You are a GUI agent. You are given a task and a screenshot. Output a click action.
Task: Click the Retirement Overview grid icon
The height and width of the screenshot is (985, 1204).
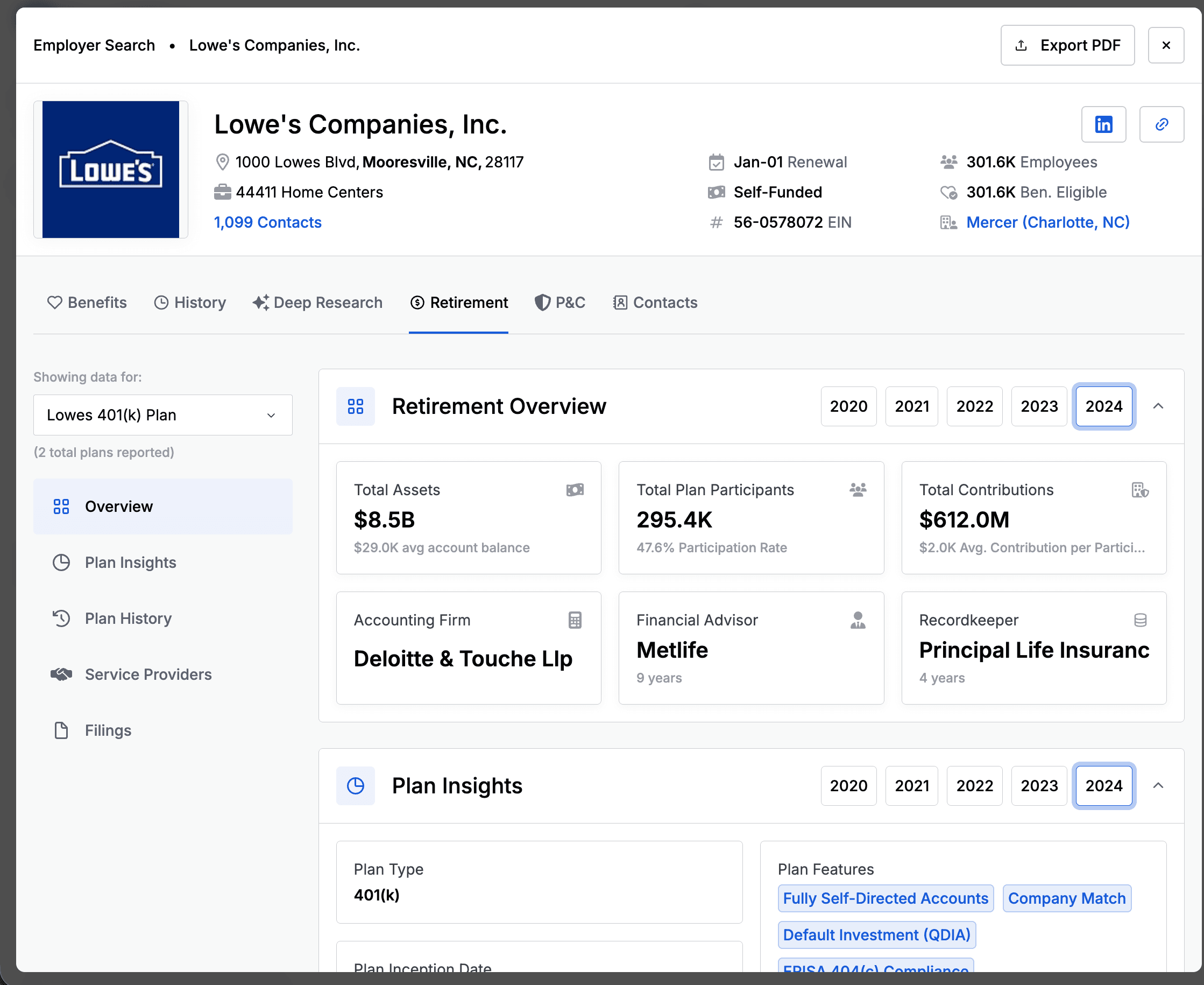356,406
